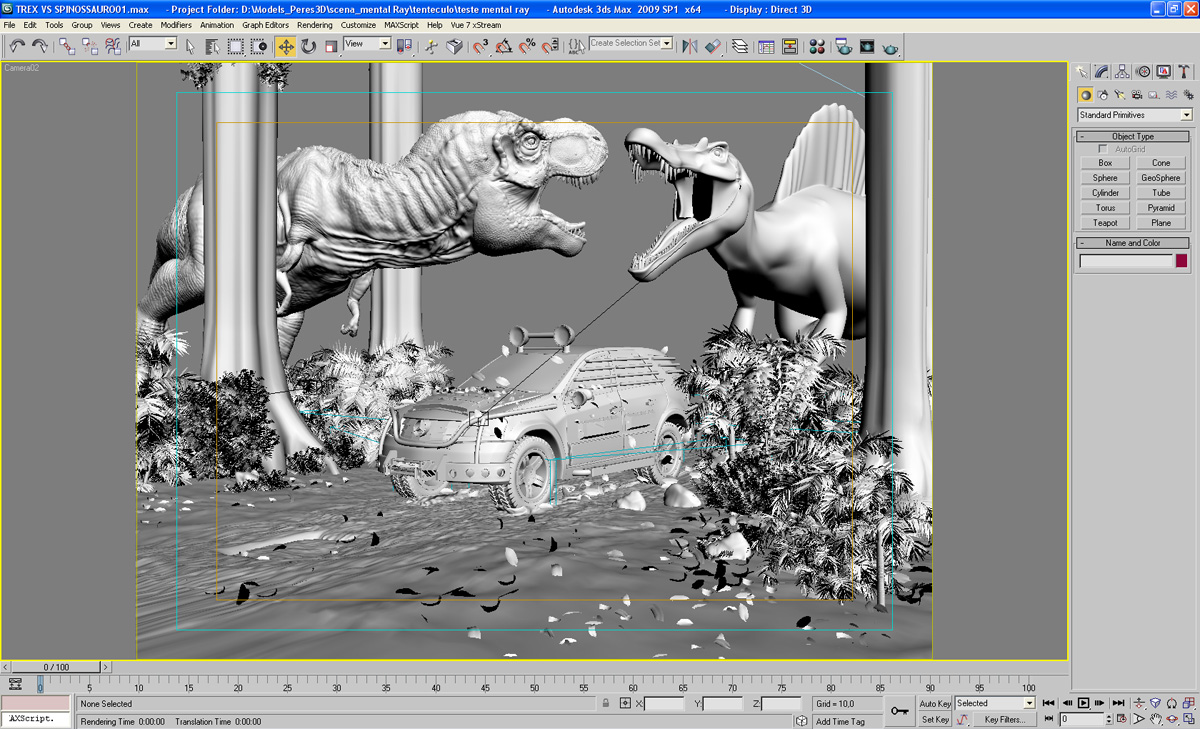
Task: Collapse the Object Type rollout
Action: (x=1133, y=136)
